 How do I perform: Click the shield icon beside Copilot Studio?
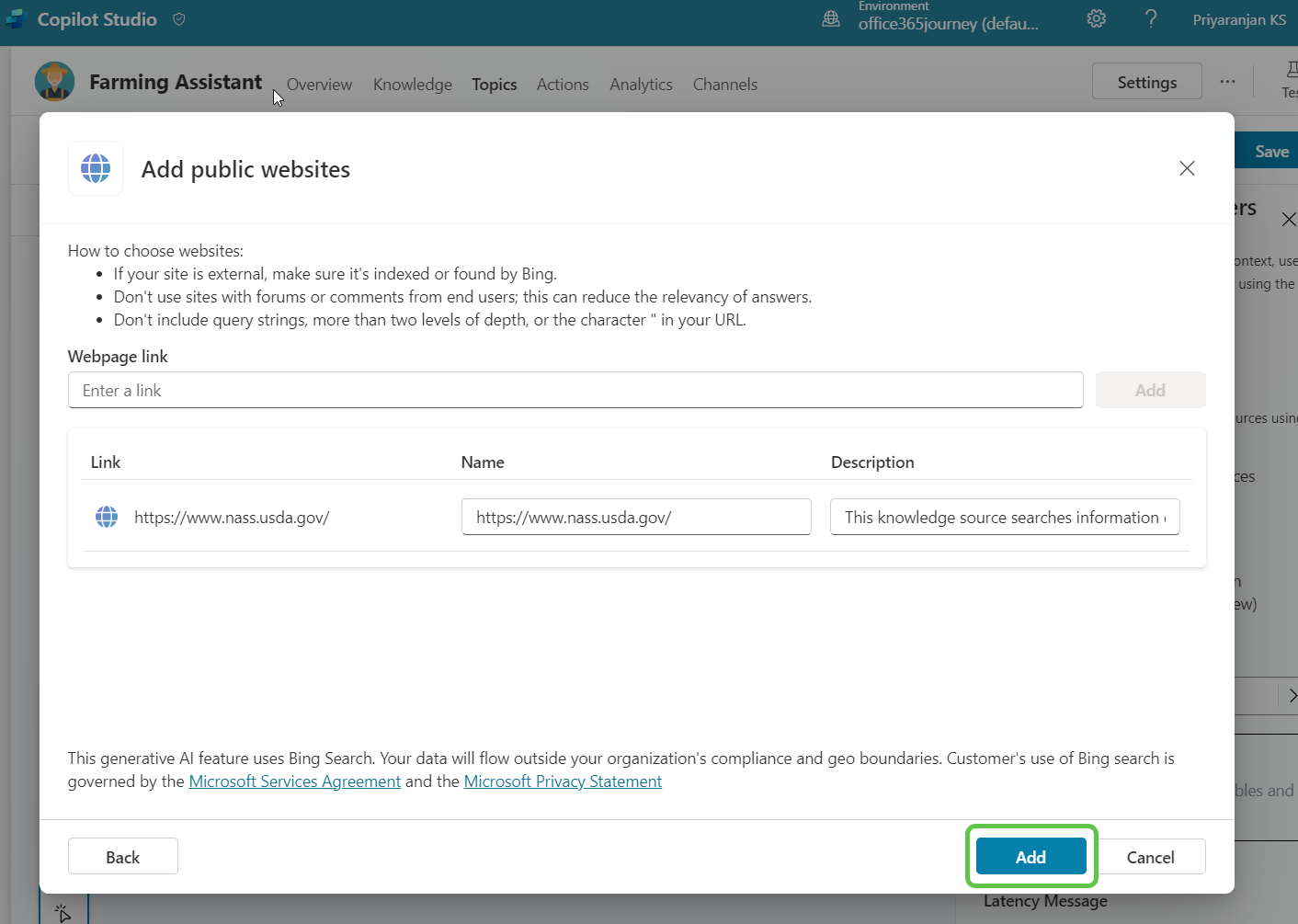pyautogui.click(x=179, y=19)
